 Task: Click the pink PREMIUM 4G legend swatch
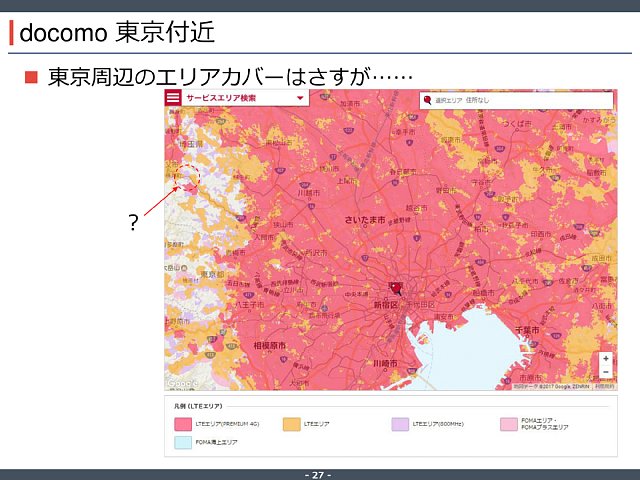(x=183, y=424)
